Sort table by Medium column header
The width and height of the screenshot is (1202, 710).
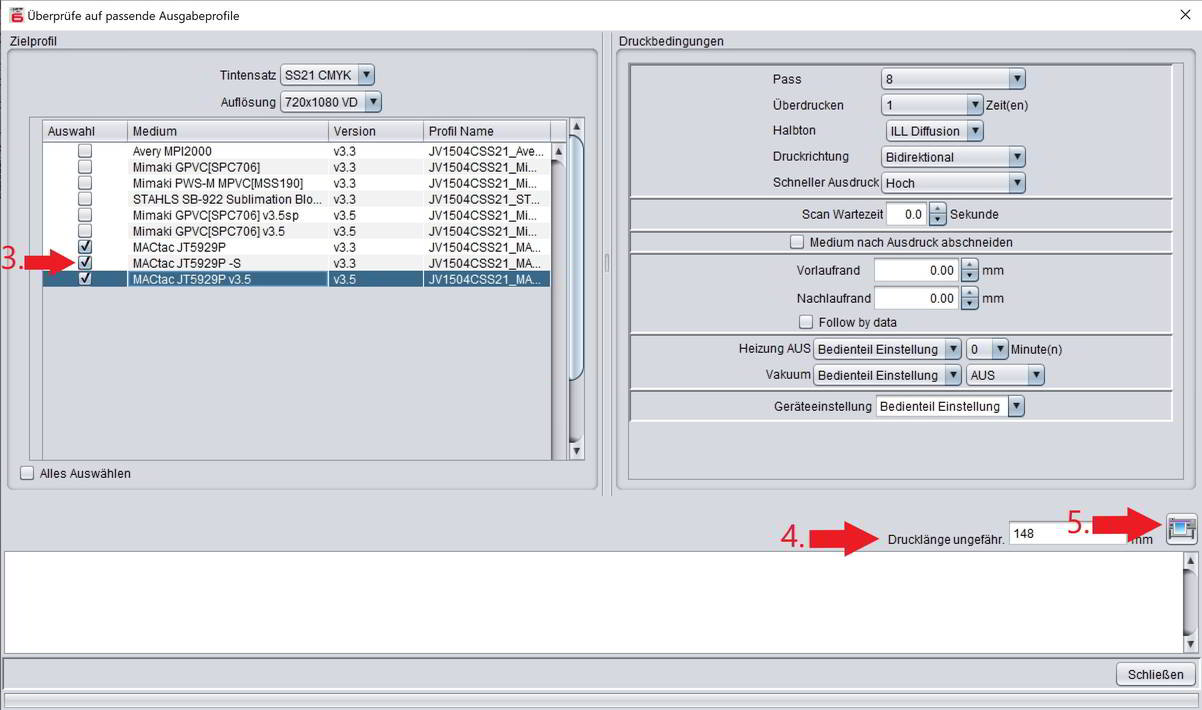tap(227, 131)
